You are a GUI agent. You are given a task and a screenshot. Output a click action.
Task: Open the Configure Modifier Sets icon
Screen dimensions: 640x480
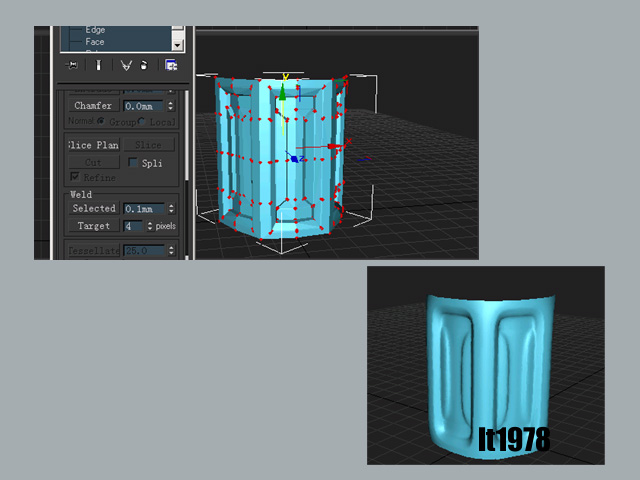point(171,65)
